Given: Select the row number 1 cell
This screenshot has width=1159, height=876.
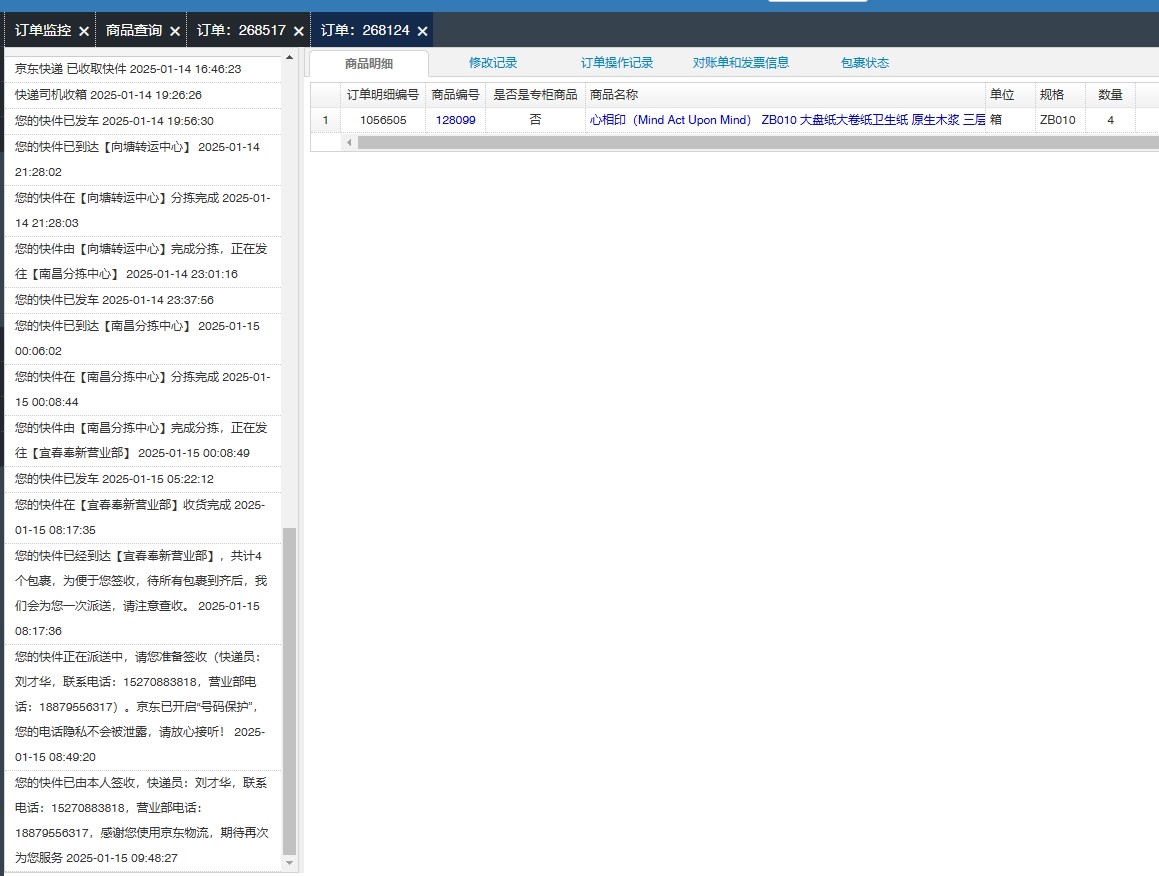Looking at the screenshot, I should [325, 120].
